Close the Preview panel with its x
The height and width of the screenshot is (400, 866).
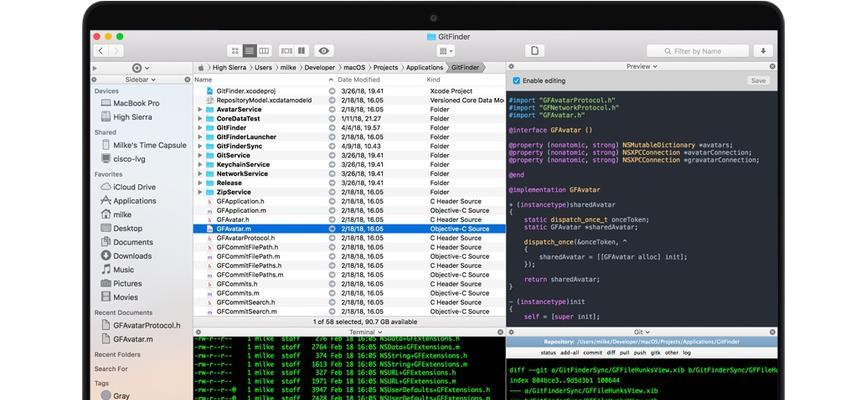pyautogui.click(x=772, y=66)
